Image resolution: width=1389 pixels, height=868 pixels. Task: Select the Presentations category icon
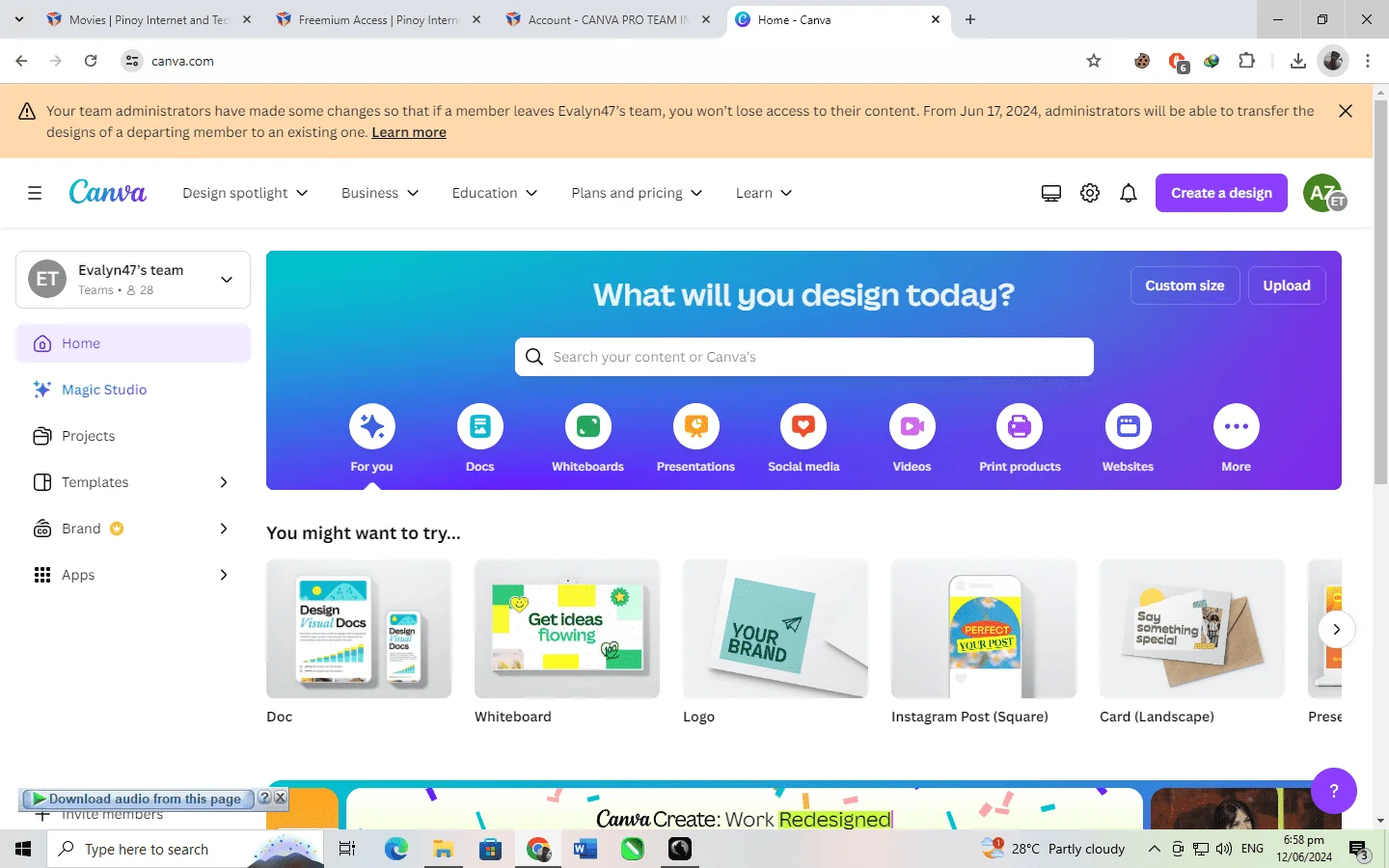click(x=696, y=426)
